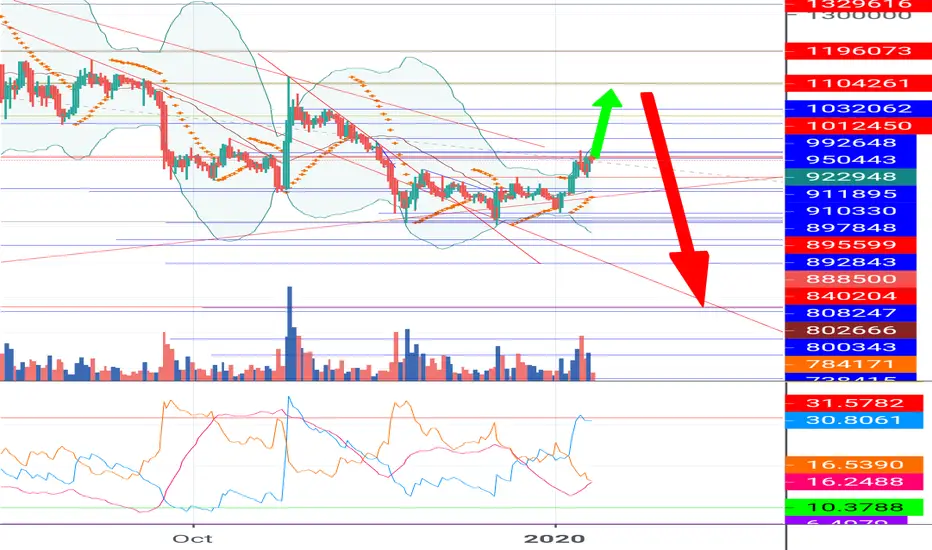Click the 16.5390 orange indicator value
The width and height of the screenshot is (932, 550).
click(x=854, y=464)
